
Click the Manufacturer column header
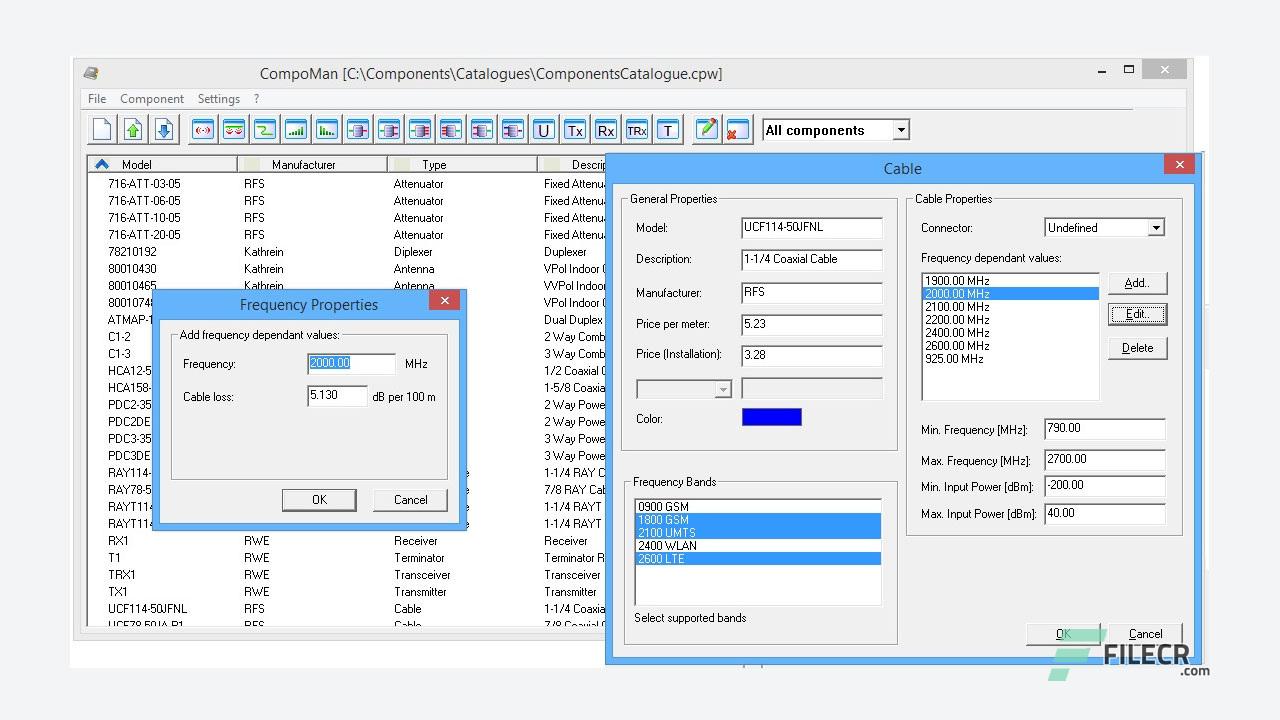tap(312, 164)
